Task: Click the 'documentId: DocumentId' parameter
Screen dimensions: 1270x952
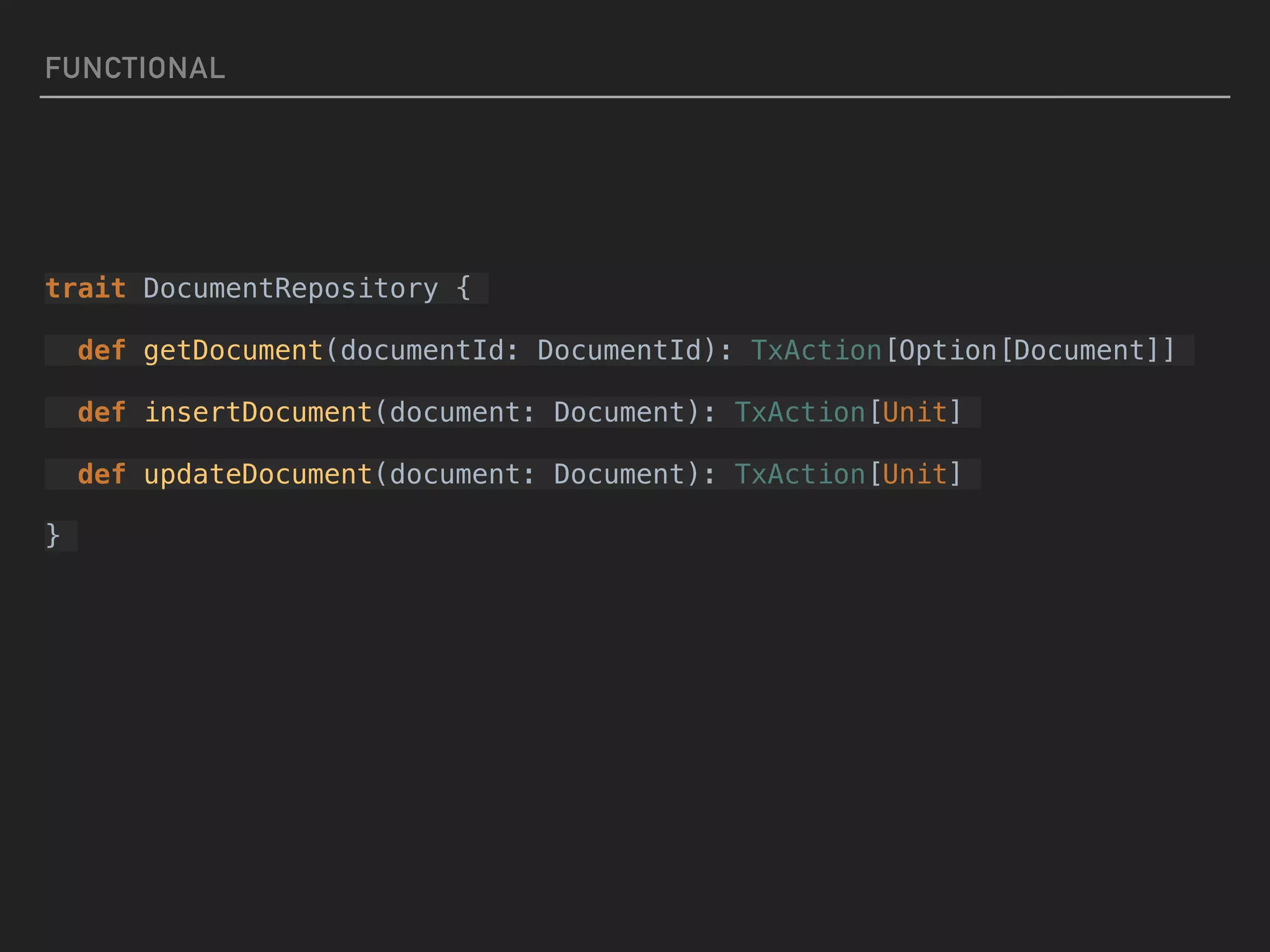Action: tap(521, 351)
